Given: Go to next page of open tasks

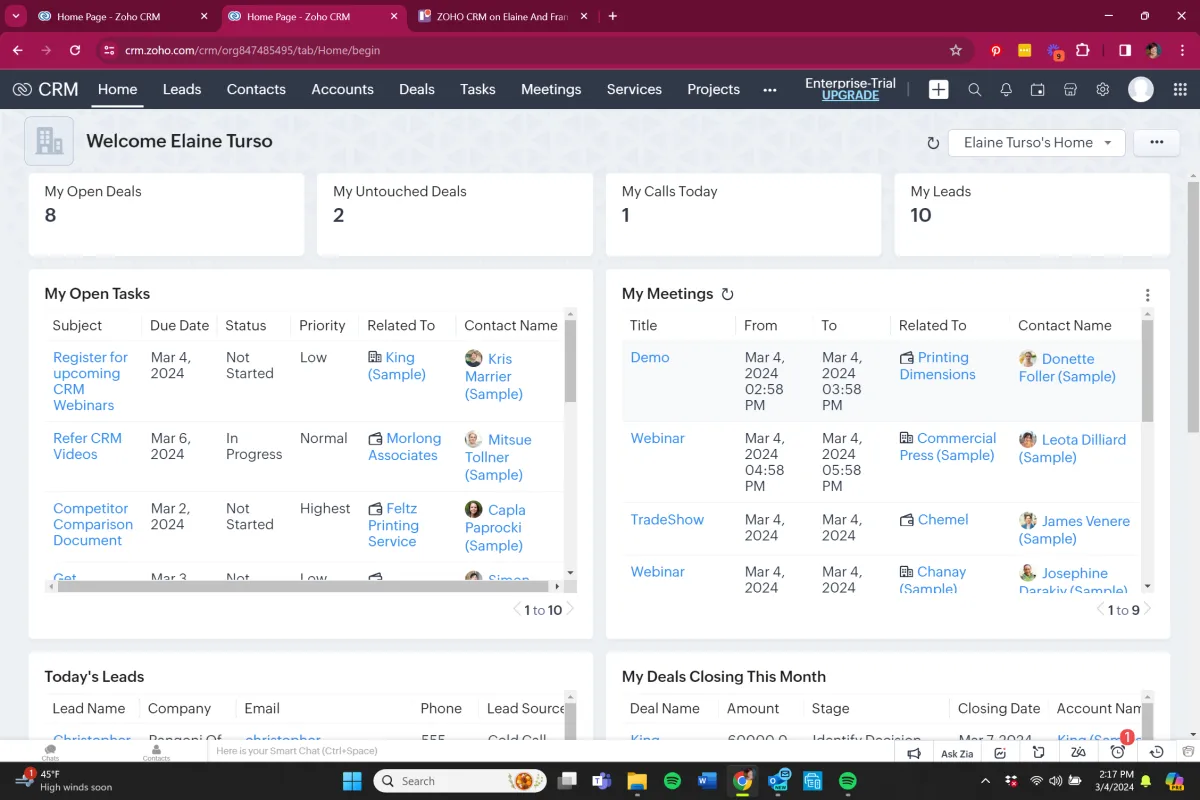Looking at the screenshot, I should pos(570,609).
